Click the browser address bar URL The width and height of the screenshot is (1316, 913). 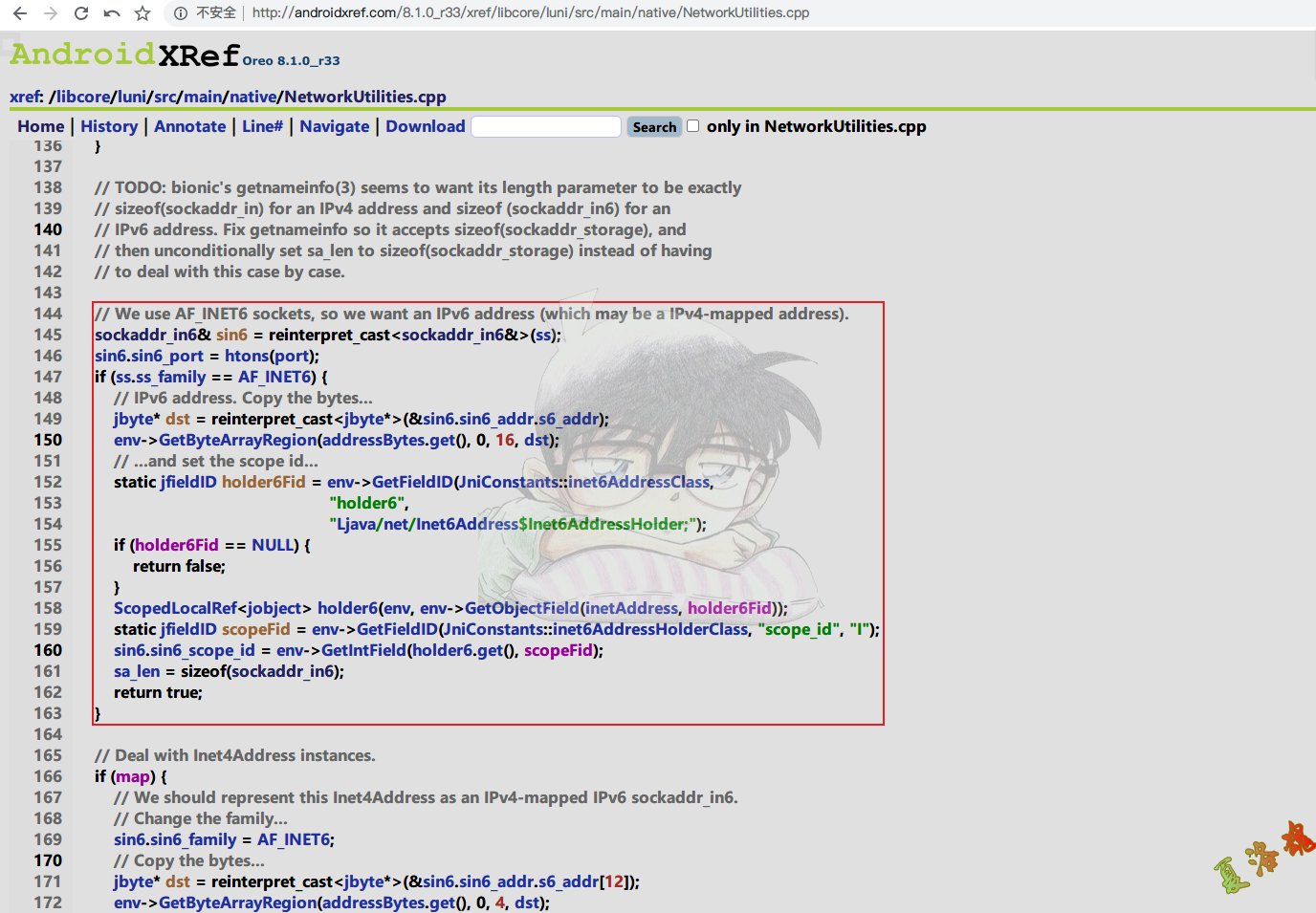(531, 13)
